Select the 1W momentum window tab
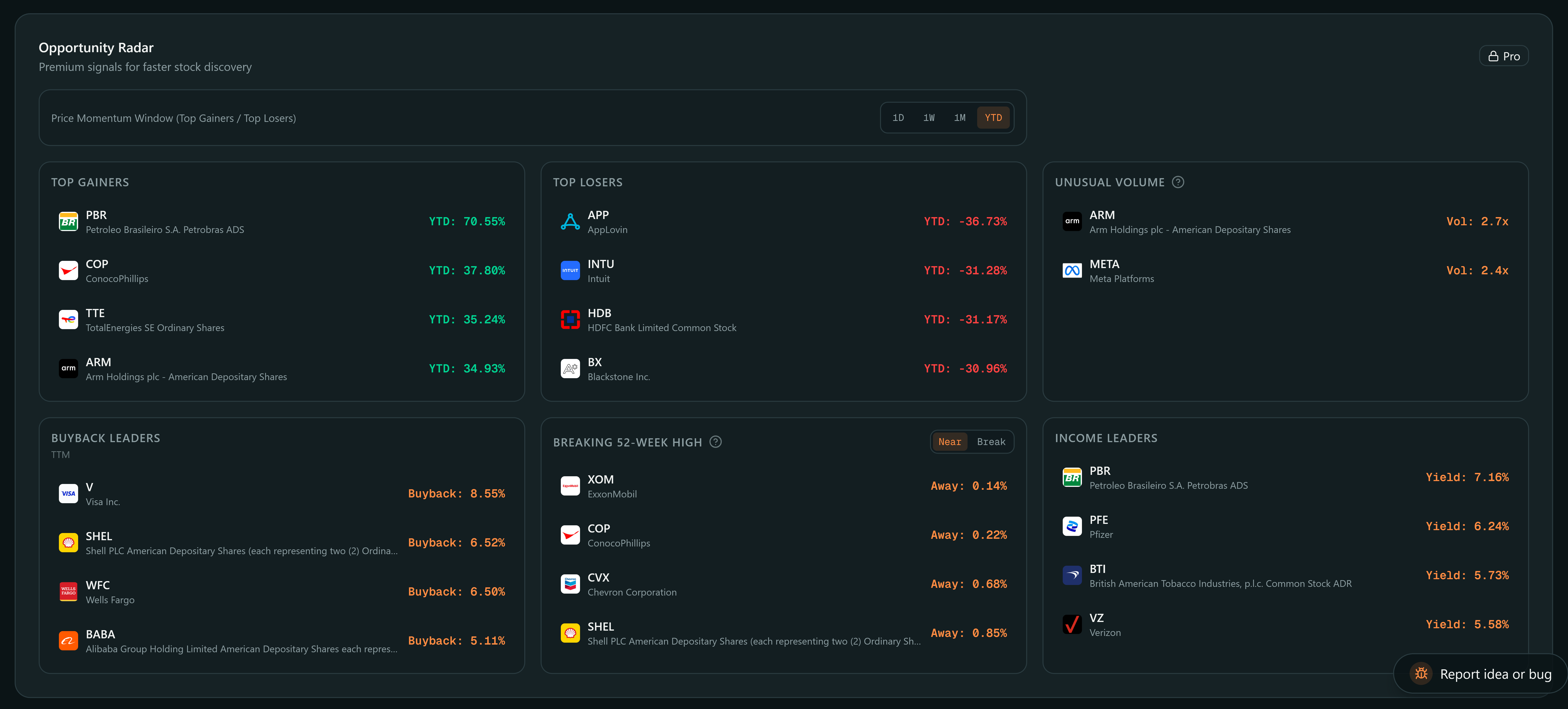 tap(929, 118)
